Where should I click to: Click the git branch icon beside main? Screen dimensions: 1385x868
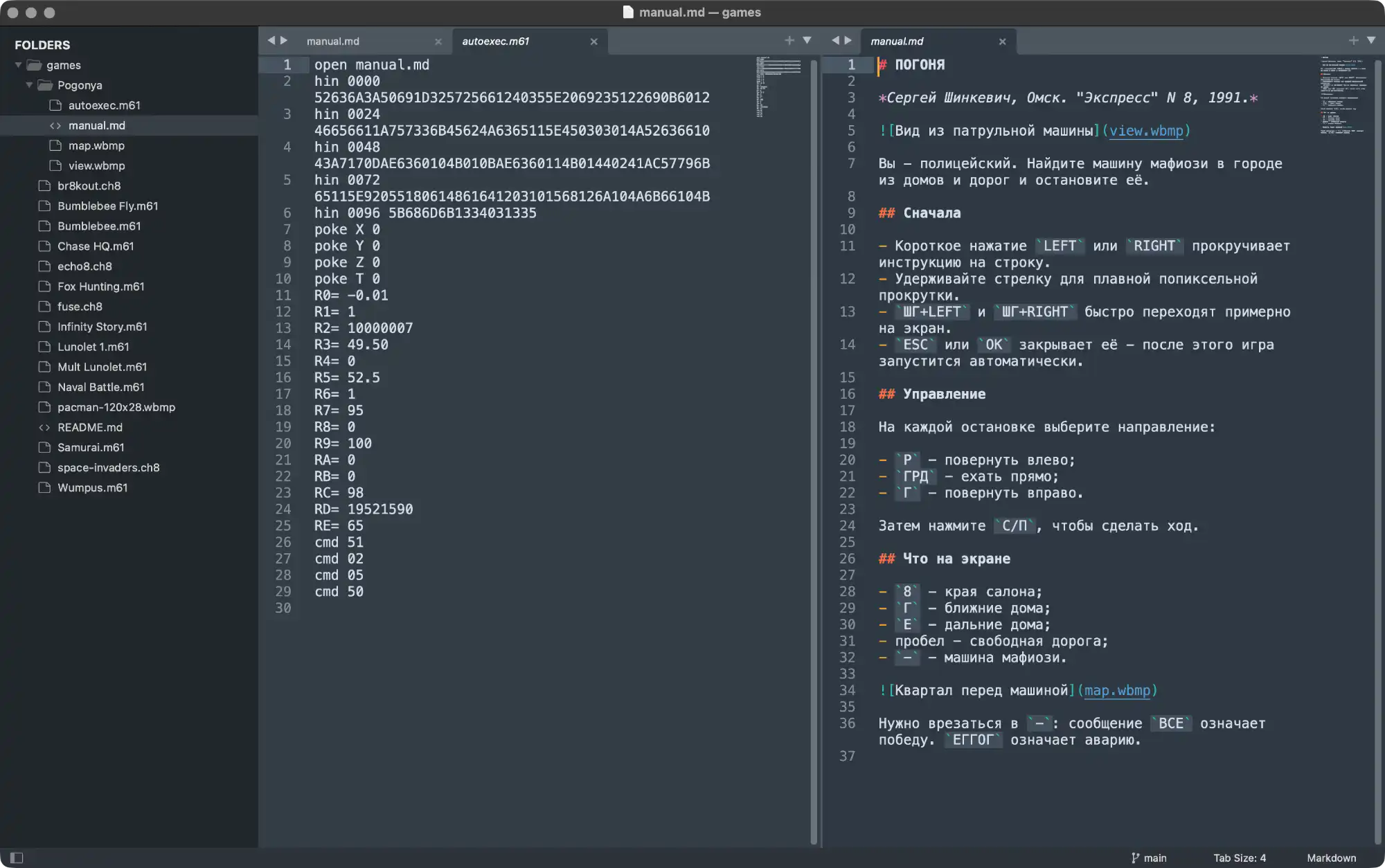[1135, 858]
